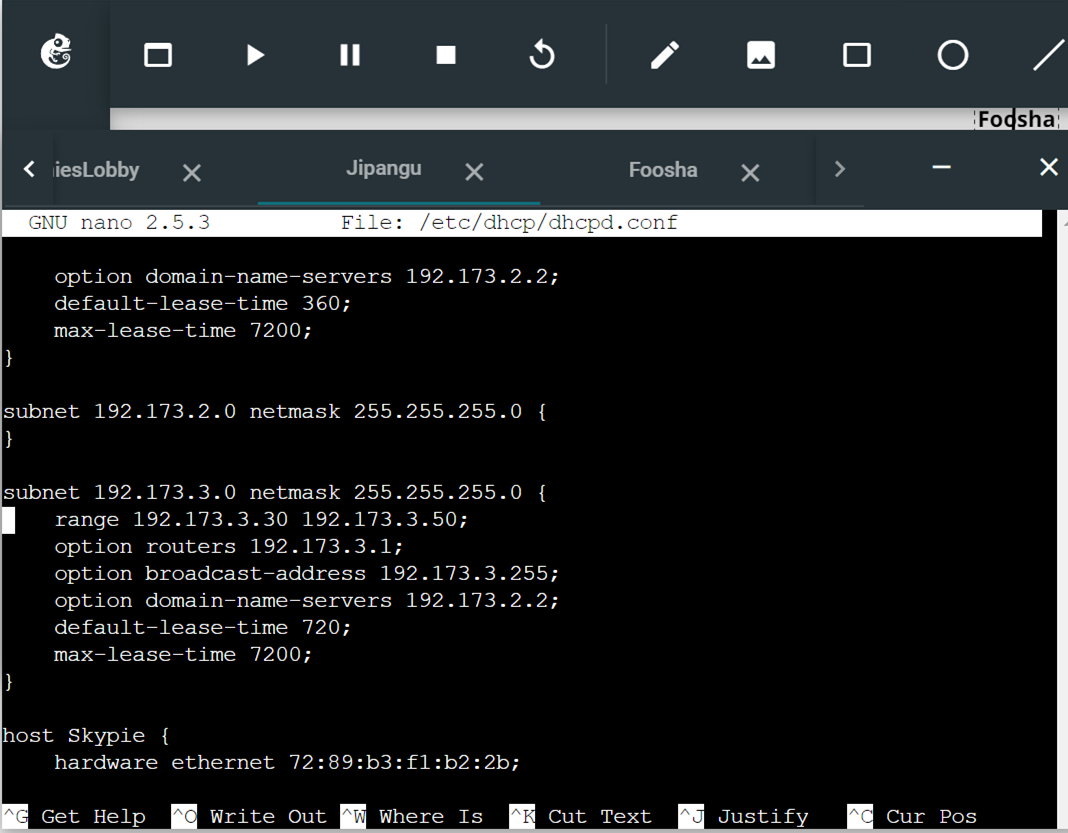Select the draw rectangle tool
The image size is (1068, 833).
coord(857,55)
